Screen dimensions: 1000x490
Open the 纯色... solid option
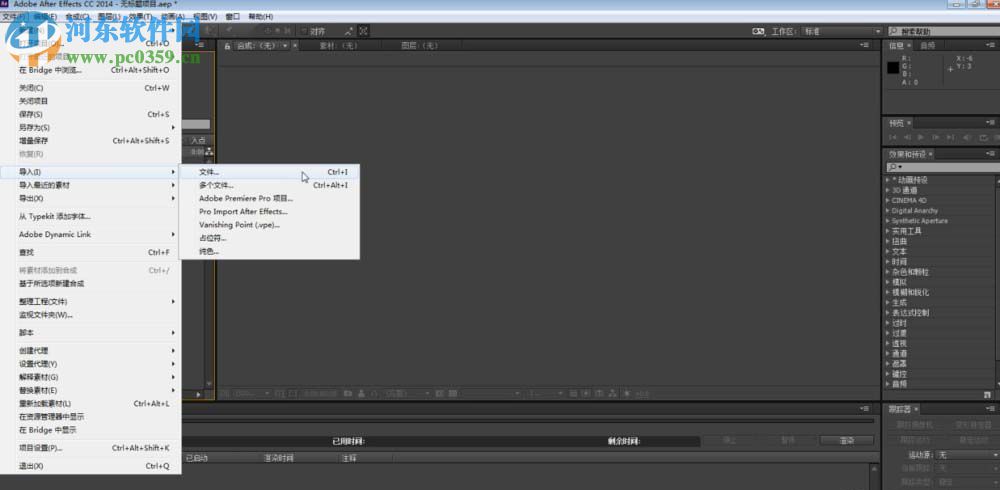[x=209, y=251]
